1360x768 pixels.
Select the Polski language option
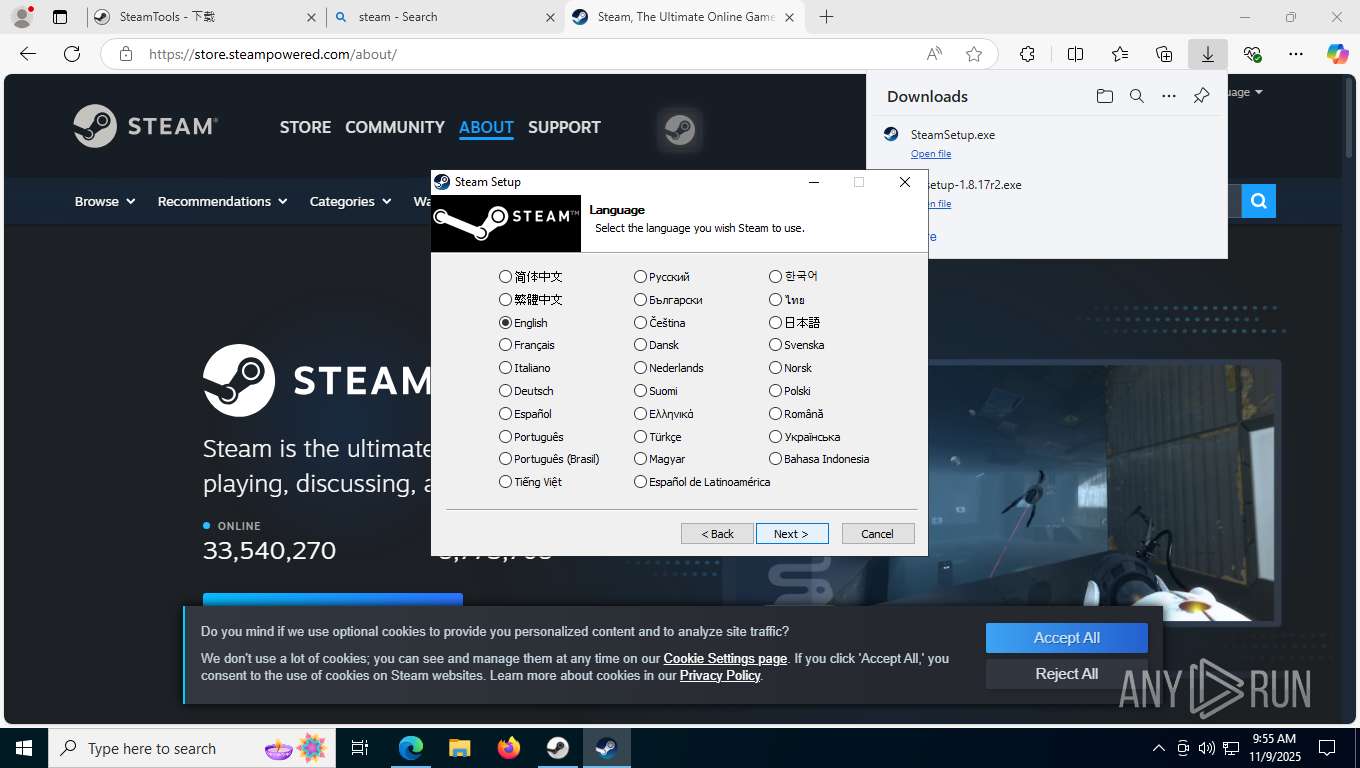(x=790, y=391)
